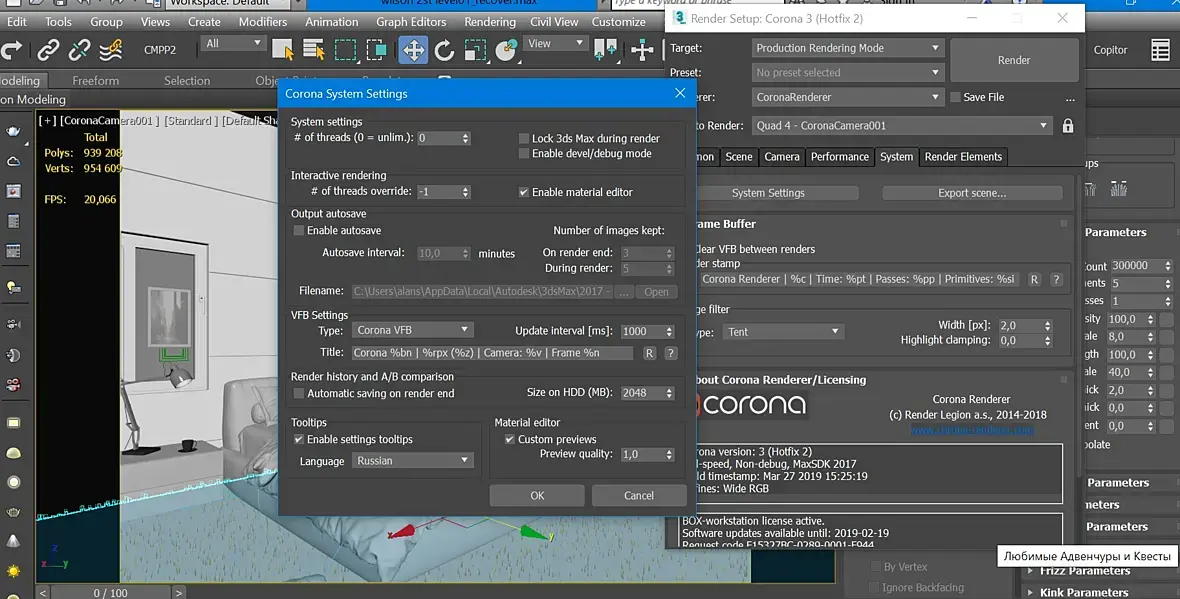Open the Production Rendering Mode target dropdown
This screenshot has width=1180, height=599.
pyautogui.click(x=847, y=48)
